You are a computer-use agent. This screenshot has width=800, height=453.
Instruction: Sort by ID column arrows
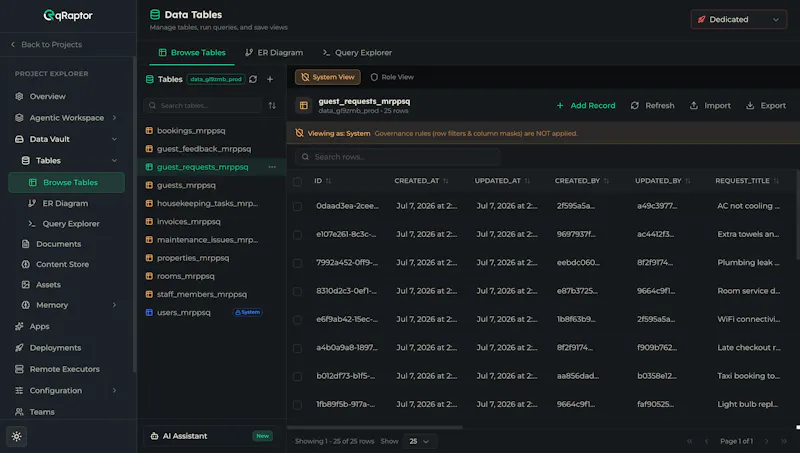point(328,181)
